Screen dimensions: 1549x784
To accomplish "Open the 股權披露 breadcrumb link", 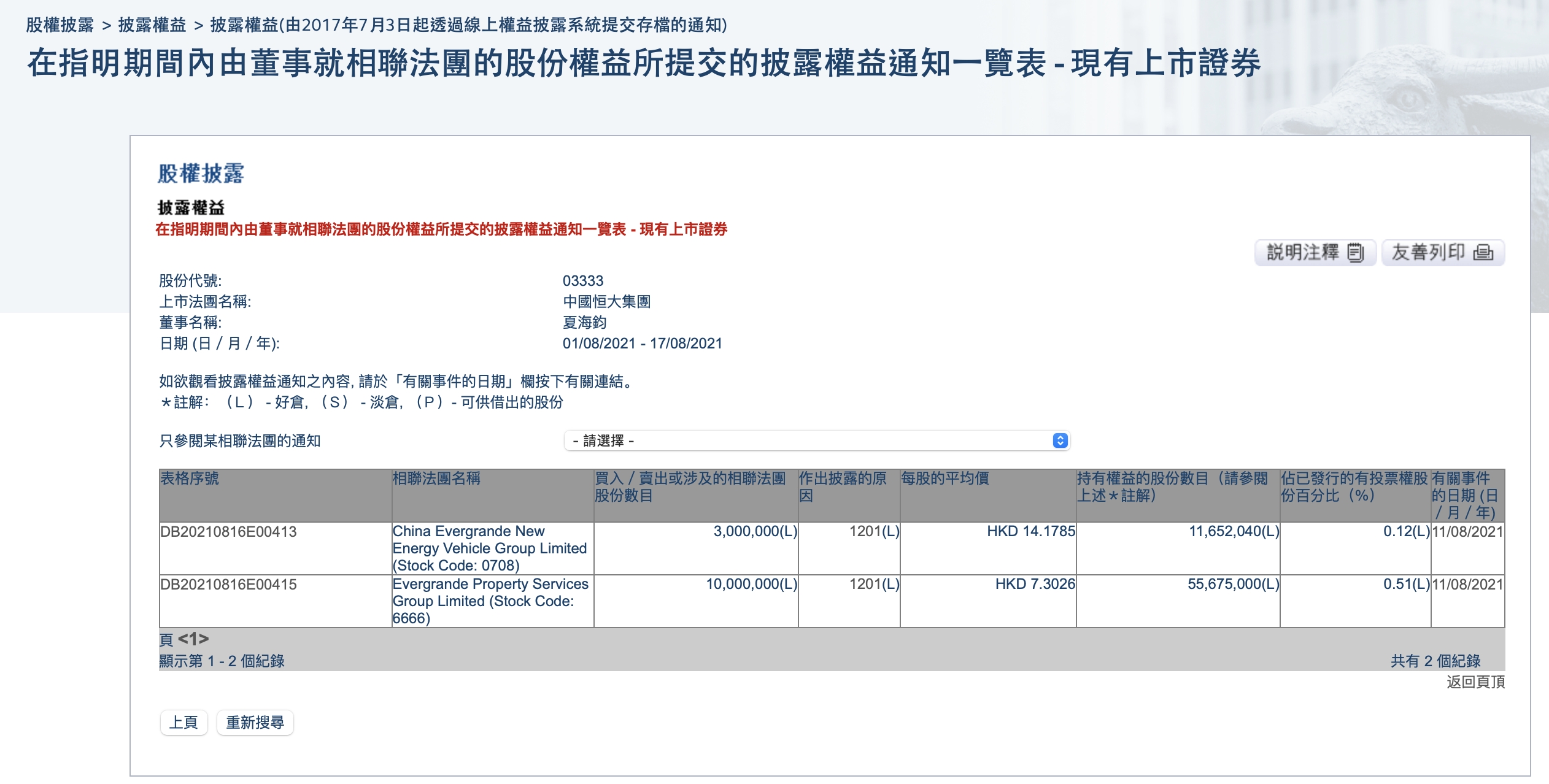I will (60, 25).
